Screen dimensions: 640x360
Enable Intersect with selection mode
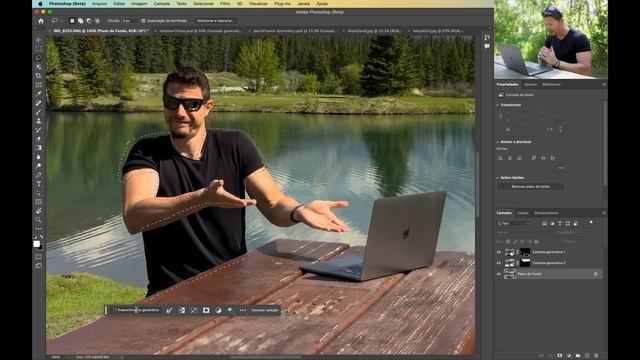click(x=97, y=20)
